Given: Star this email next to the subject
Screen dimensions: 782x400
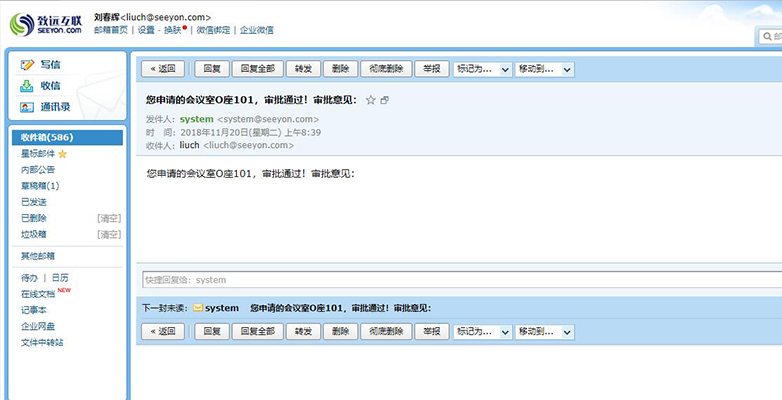Looking at the screenshot, I should click(371, 100).
